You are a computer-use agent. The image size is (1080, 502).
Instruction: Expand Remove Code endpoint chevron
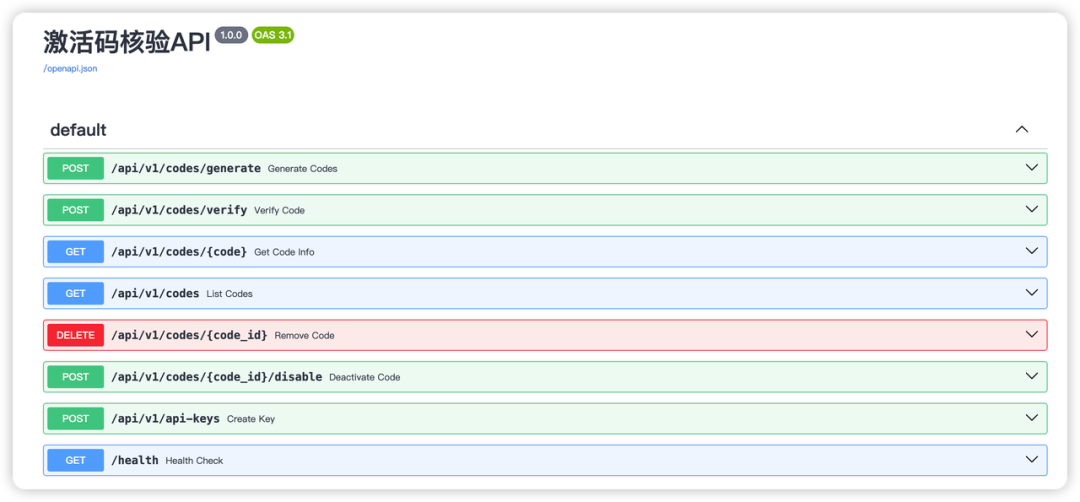(x=1032, y=335)
